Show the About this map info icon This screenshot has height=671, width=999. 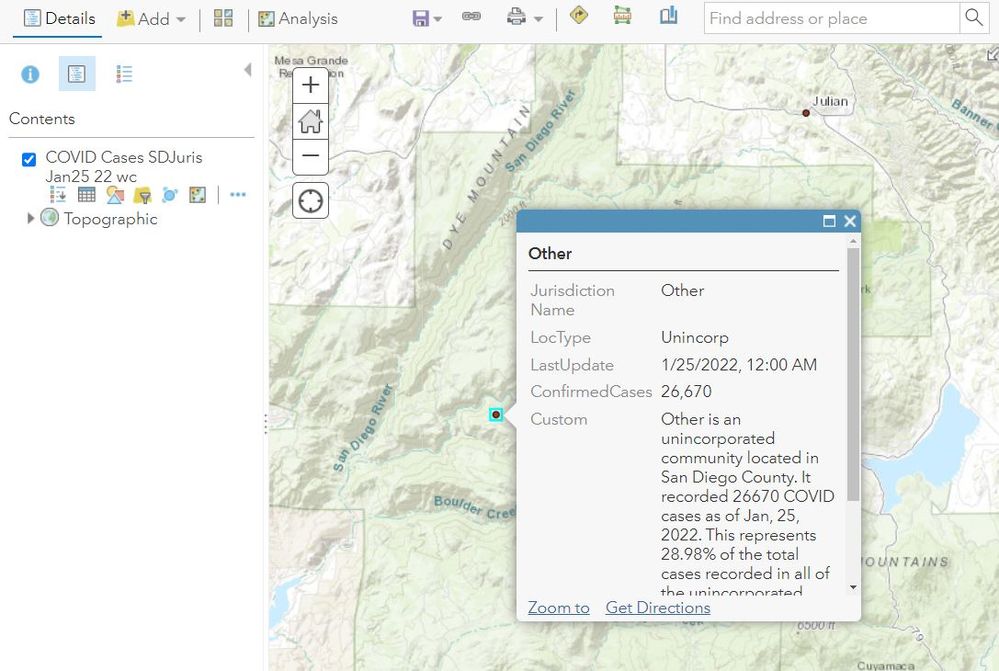tap(30, 75)
